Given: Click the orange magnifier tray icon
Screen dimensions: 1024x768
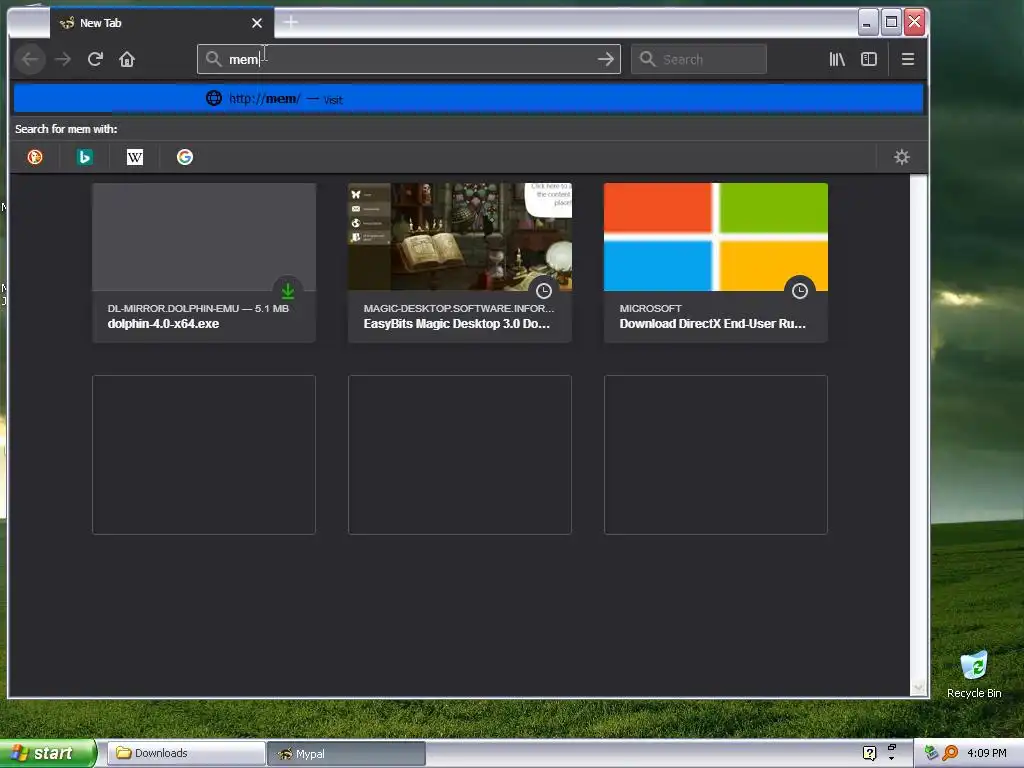Looking at the screenshot, I should (x=951, y=753).
